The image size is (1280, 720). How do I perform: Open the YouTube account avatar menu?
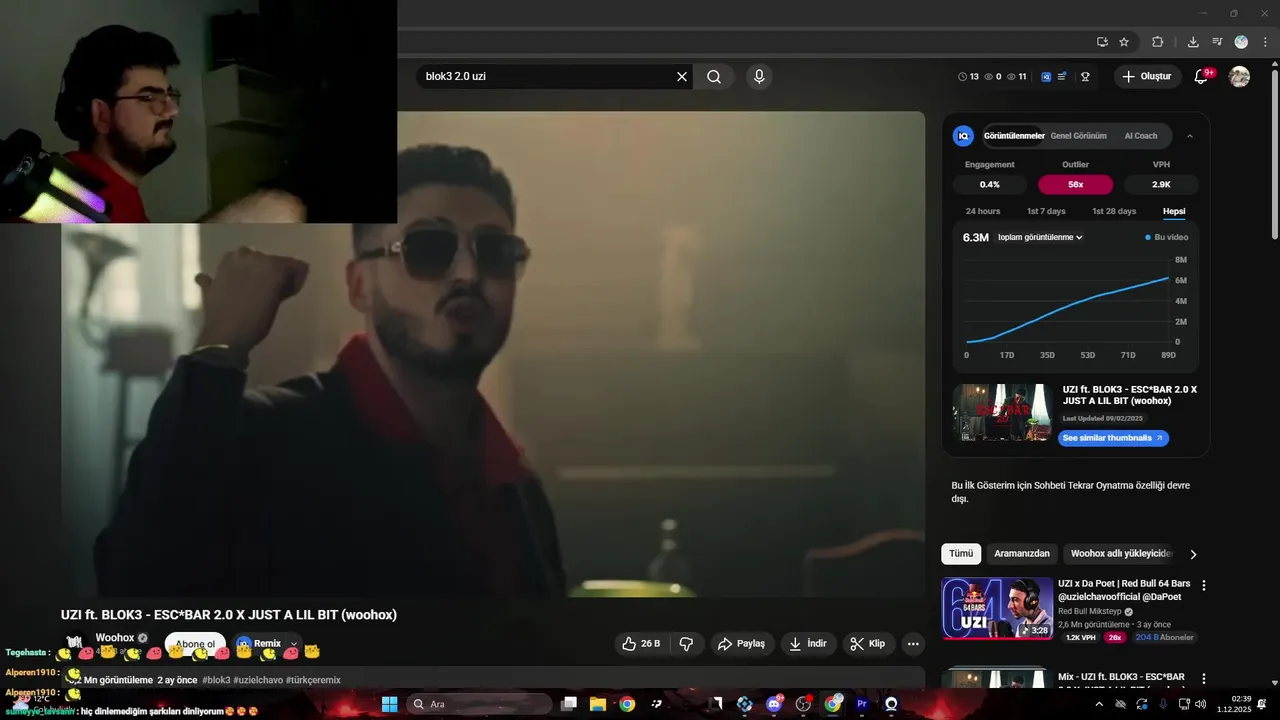tap(1239, 77)
